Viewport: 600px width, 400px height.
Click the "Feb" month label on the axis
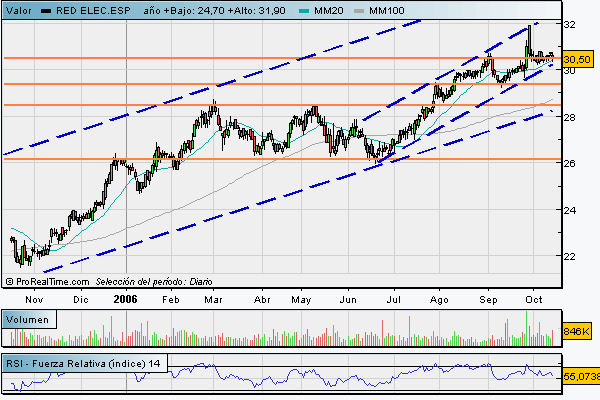[x=171, y=300]
